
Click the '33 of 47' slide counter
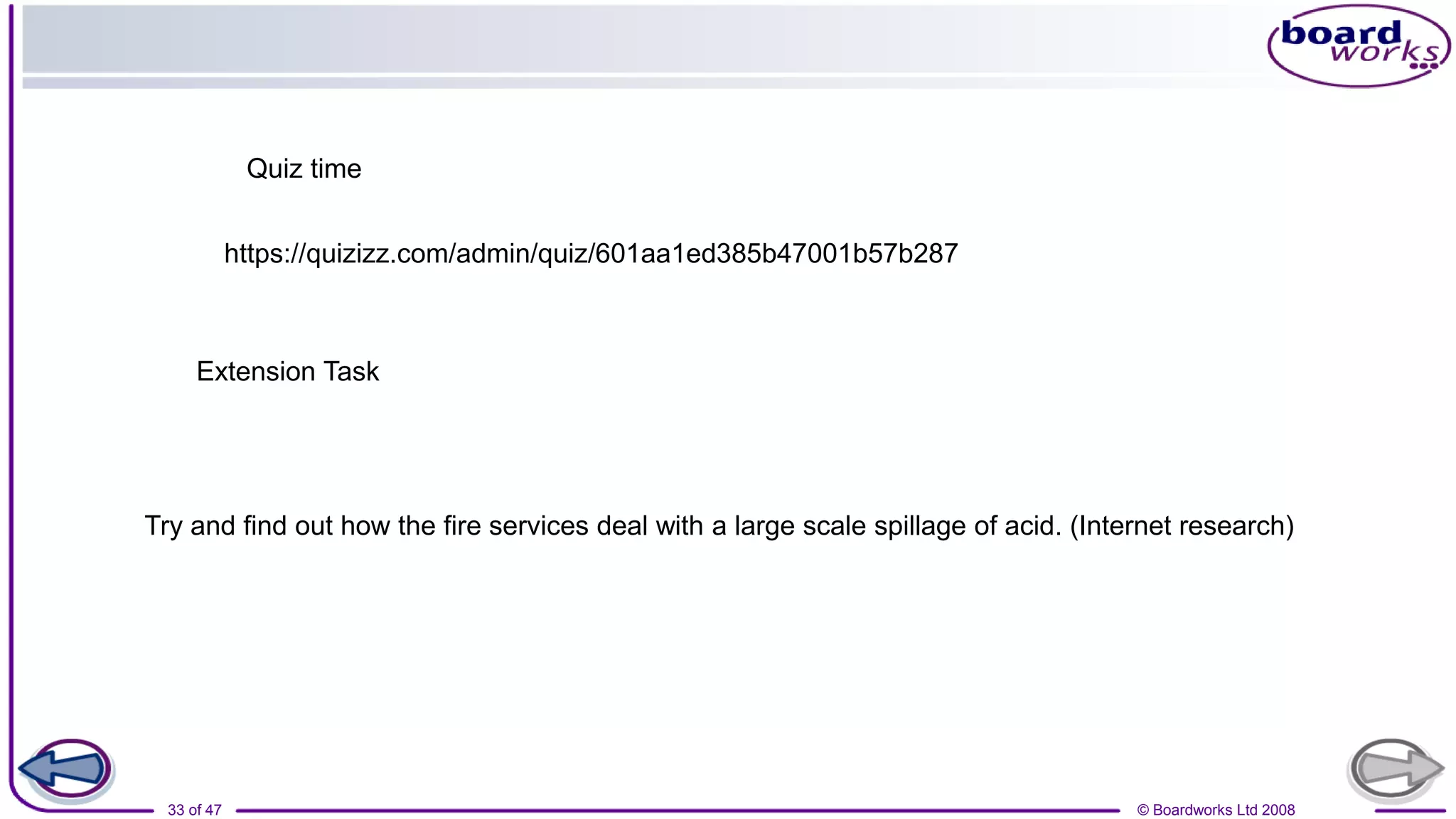[x=194, y=810]
